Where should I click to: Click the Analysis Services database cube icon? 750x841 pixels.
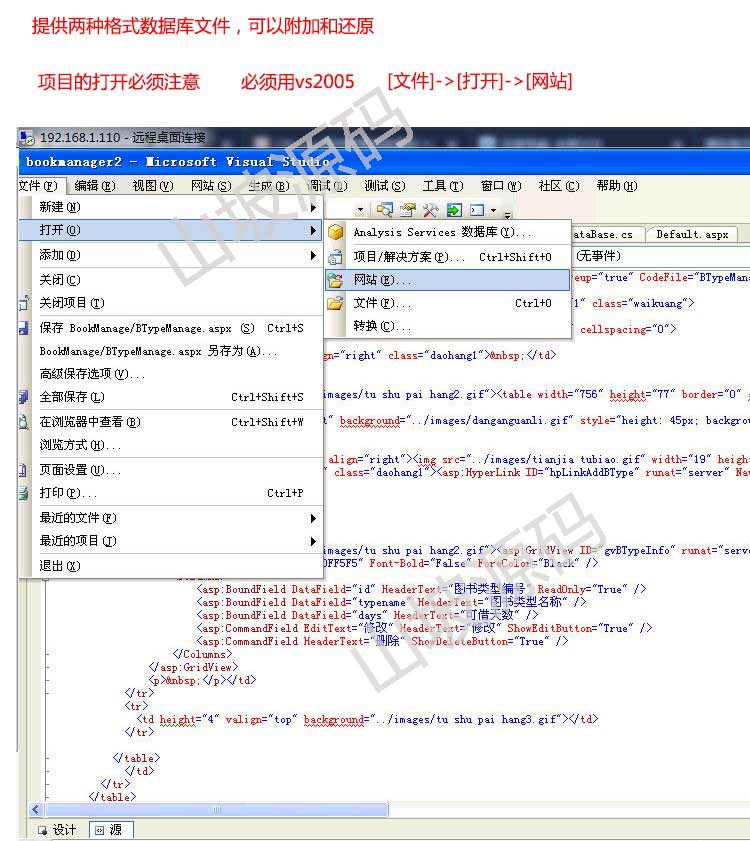pos(336,232)
